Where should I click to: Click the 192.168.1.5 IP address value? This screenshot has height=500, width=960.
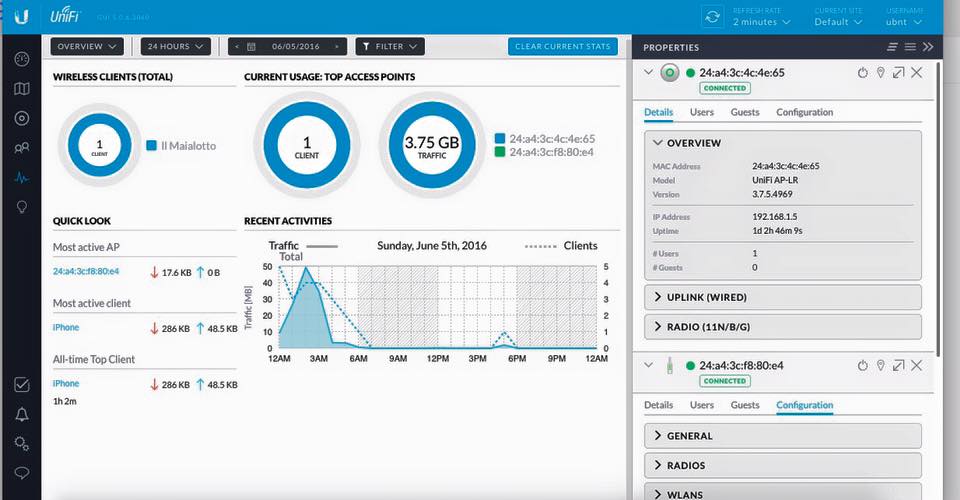[774, 217]
